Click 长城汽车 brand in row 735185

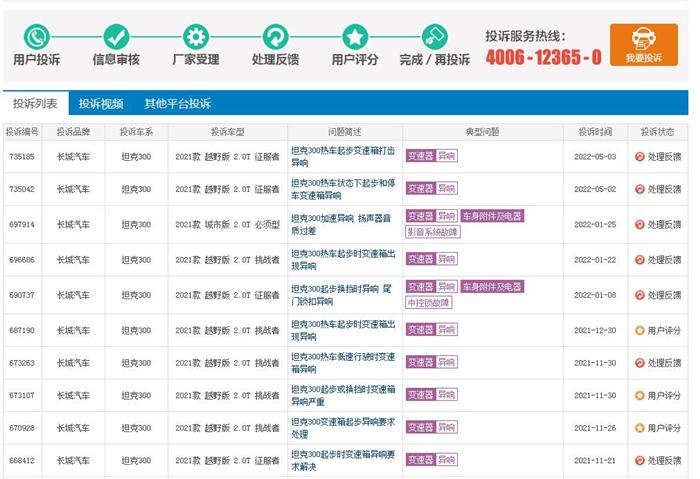73,157
